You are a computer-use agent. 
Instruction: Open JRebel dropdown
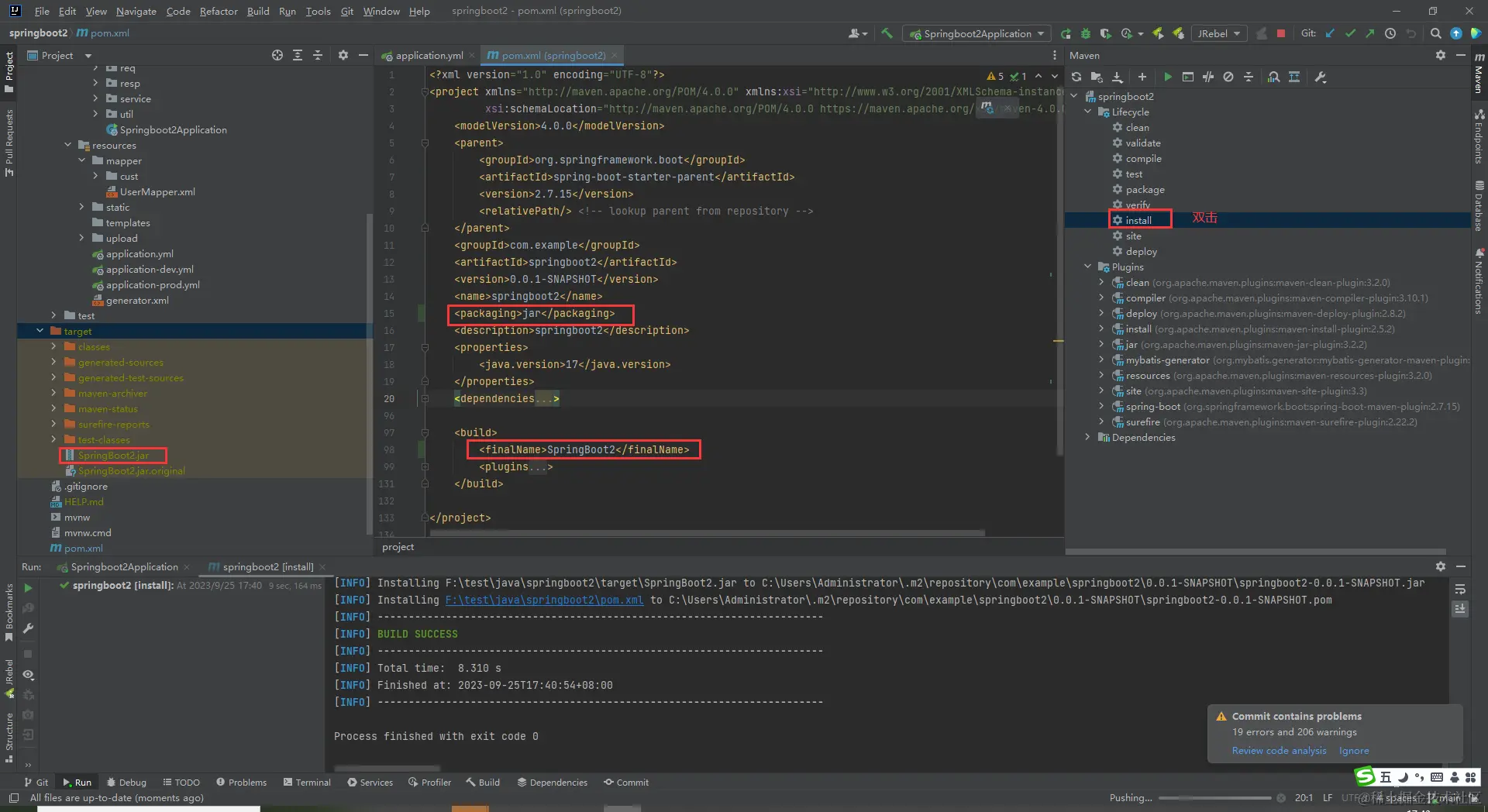[1219, 33]
